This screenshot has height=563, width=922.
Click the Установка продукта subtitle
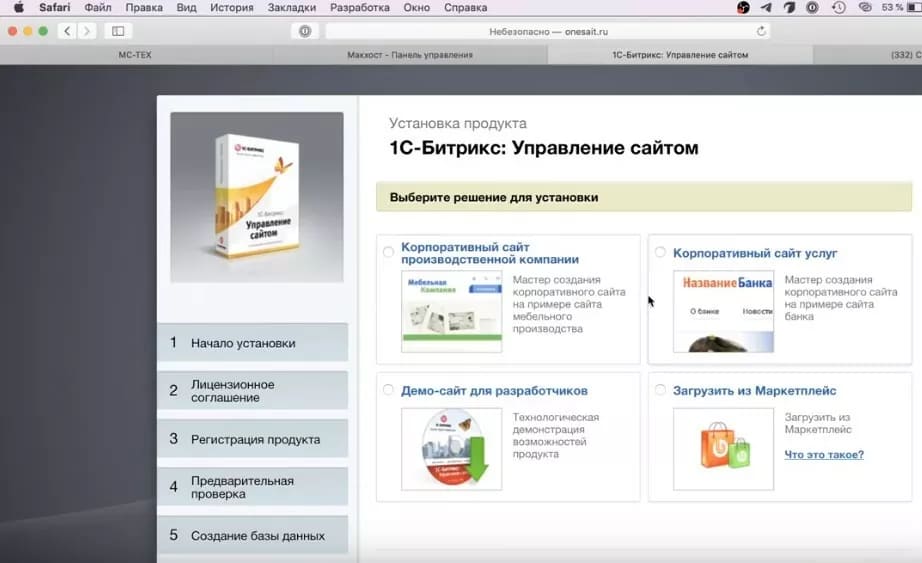(x=457, y=124)
